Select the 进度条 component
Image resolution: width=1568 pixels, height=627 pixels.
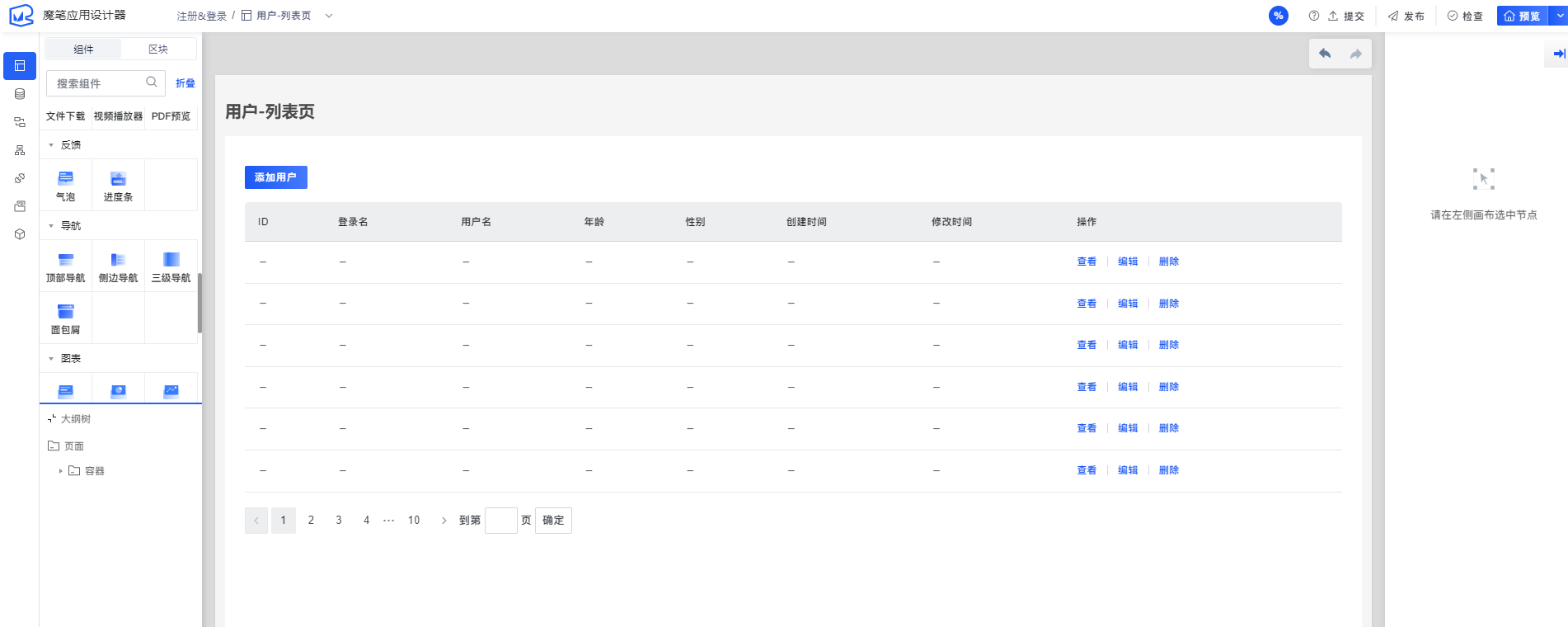tap(118, 186)
